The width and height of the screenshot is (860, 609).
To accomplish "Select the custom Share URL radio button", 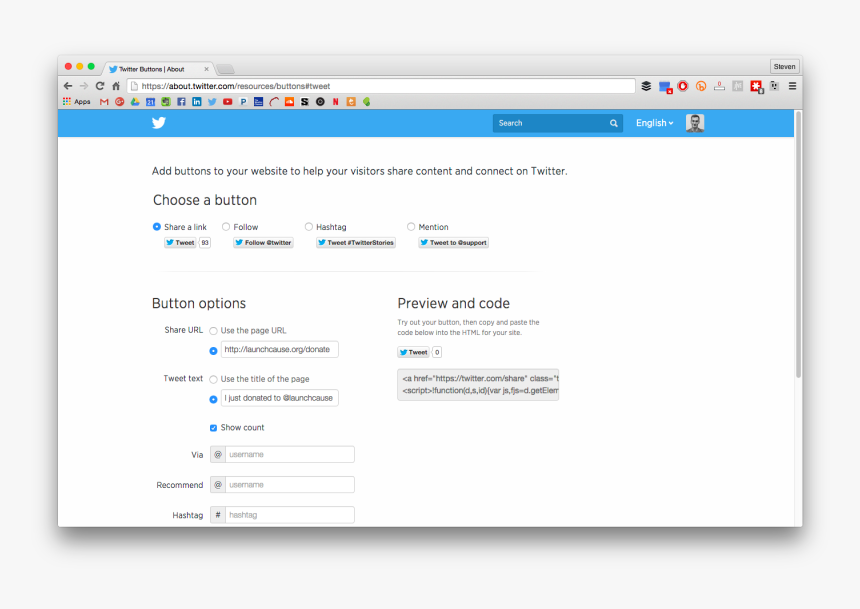I will (x=213, y=351).
